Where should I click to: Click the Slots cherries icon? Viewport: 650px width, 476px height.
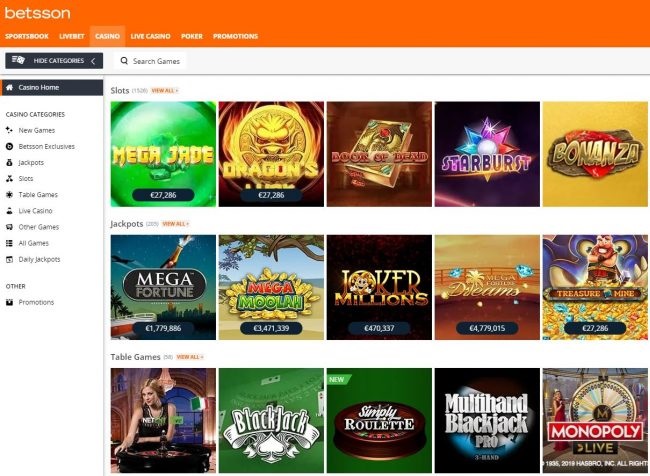point(9,179)
